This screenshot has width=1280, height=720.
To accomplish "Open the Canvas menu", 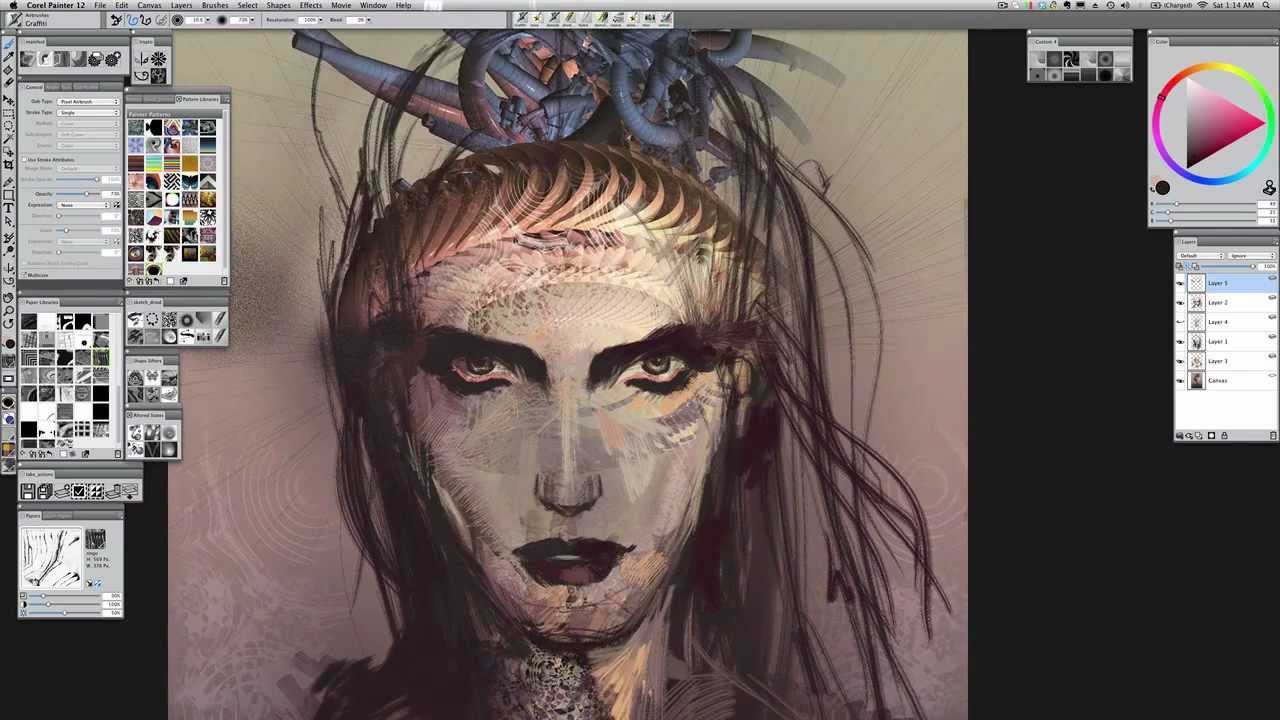I will pos(149,5).
